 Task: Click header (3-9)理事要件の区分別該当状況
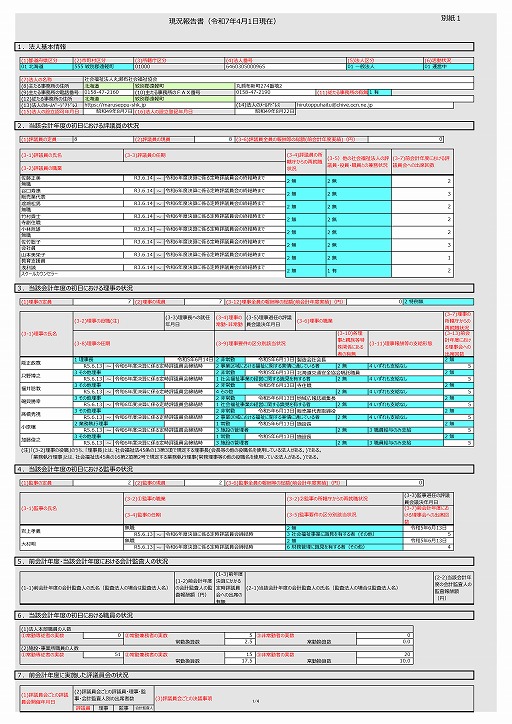pos(276,344)
